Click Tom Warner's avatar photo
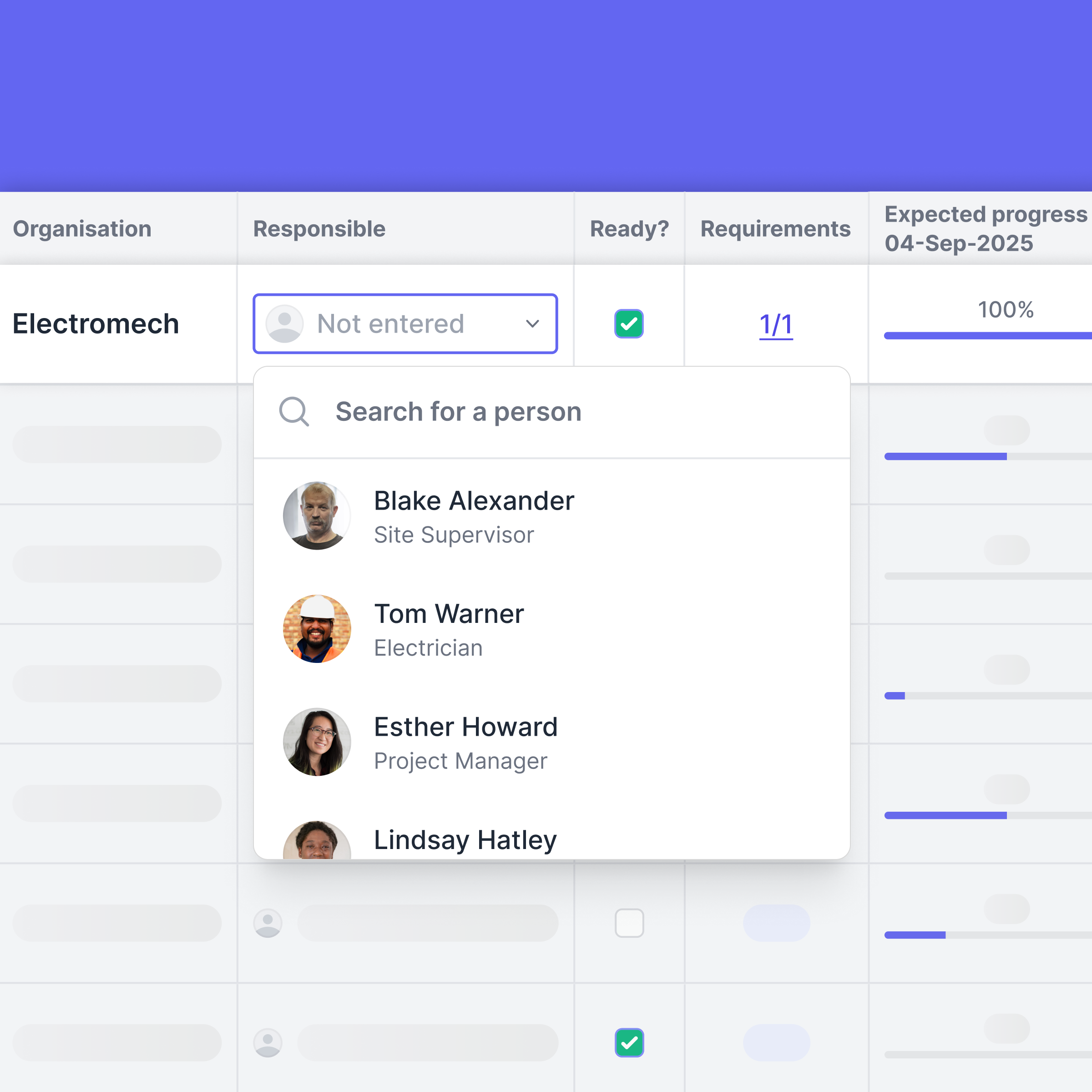The height and width of the screenshot is (1092, 1092). tap(317, 628)
